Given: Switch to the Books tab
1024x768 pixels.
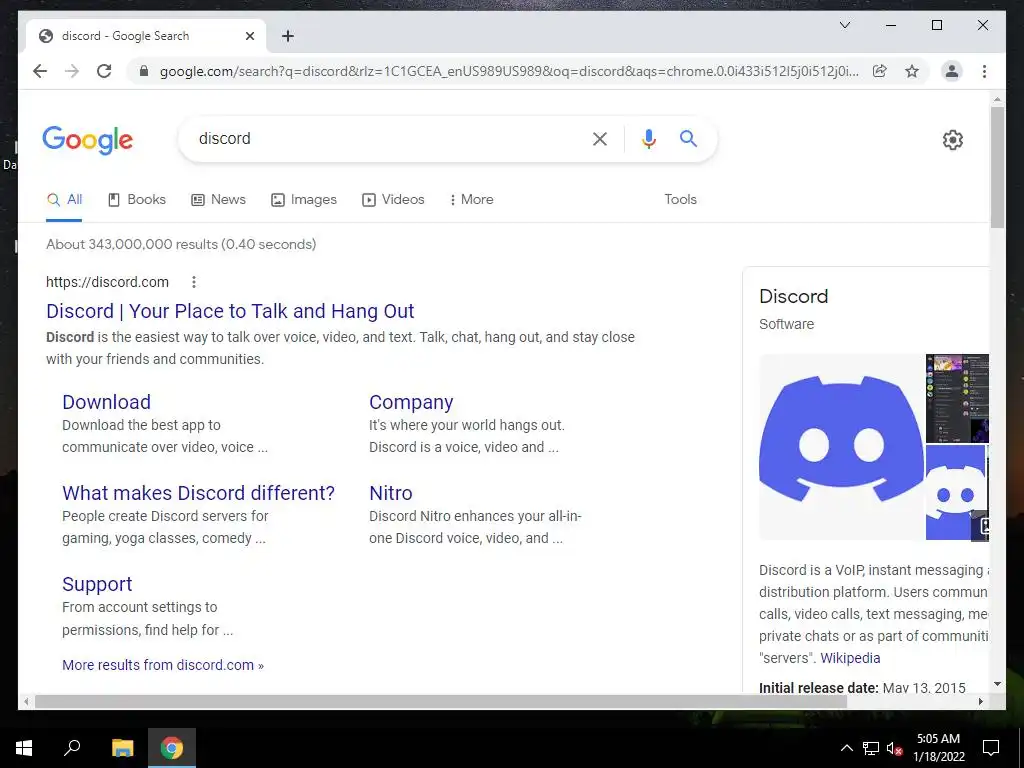Looking at the screenshot, I should (x=136, y=200).
